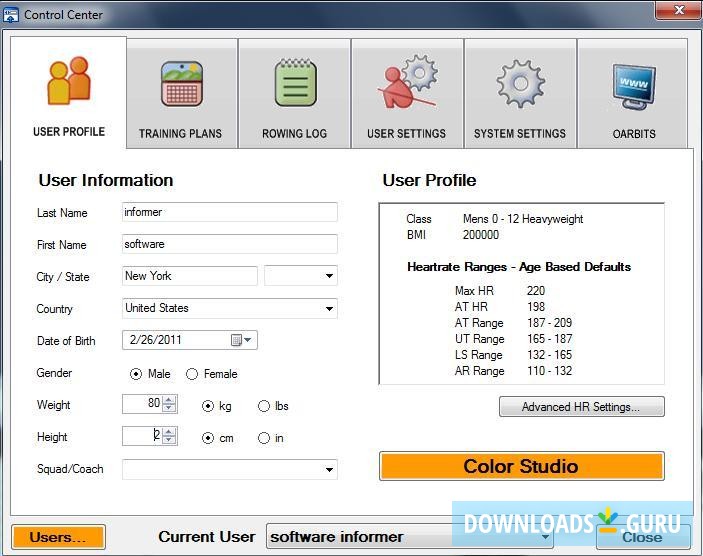This screenshot has width=703, height=556.
Task: Expand the State dropdown list
Action: (x=329, y=277)
